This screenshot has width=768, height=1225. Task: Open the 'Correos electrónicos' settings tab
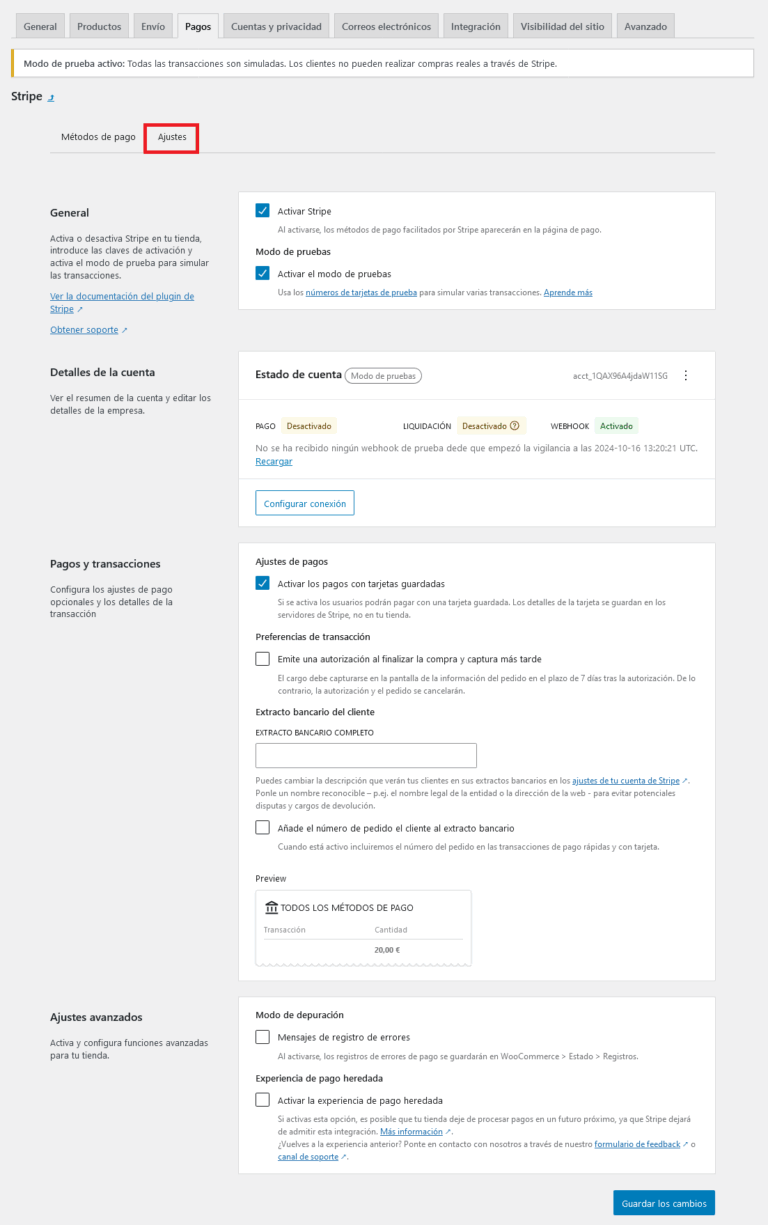pos(386,25)
